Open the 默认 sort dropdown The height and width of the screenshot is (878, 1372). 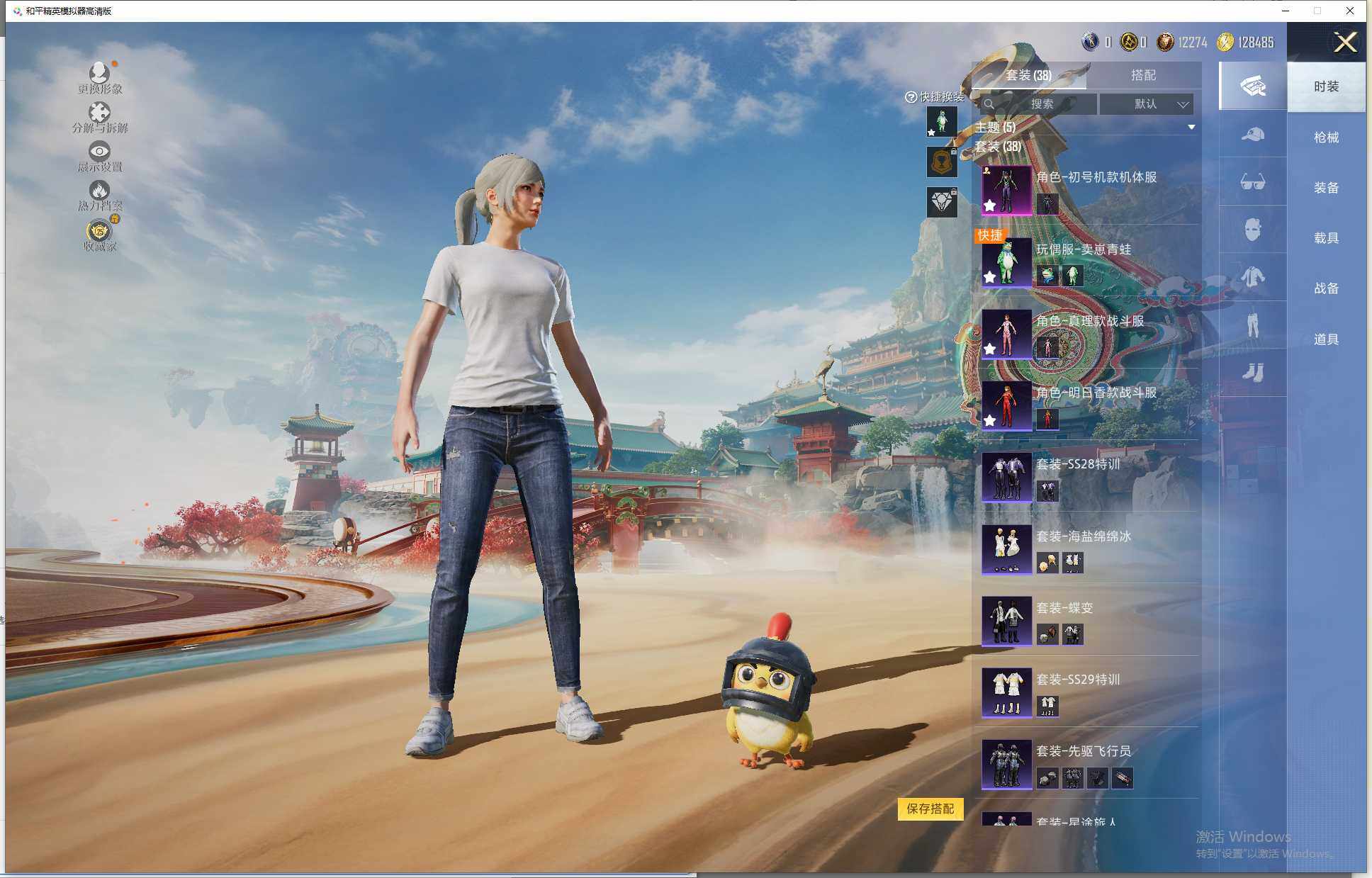pos(1146,104)
